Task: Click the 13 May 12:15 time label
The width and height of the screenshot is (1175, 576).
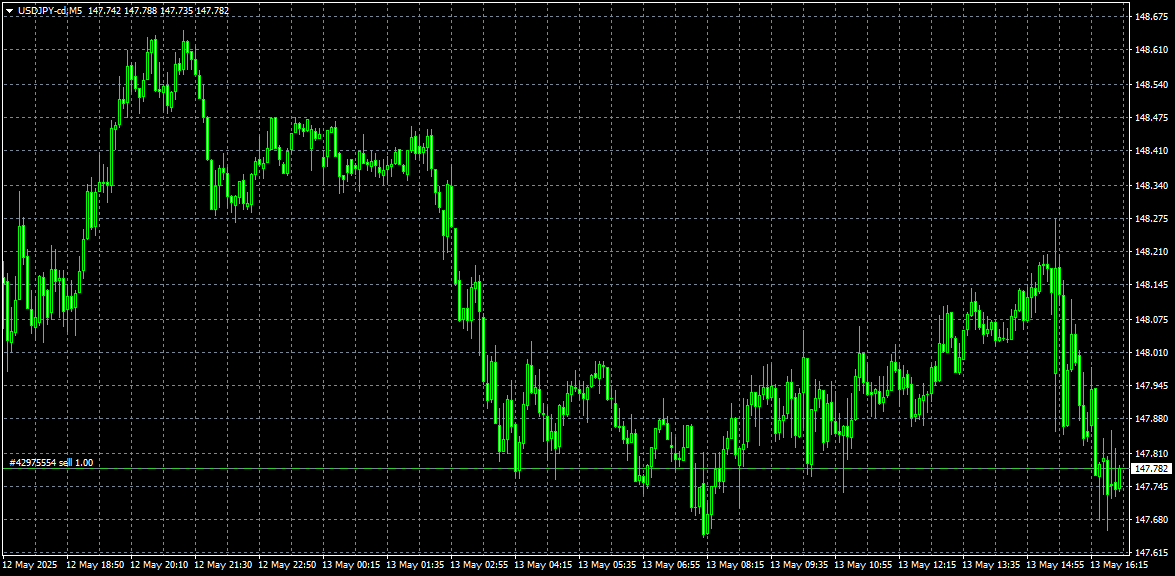Action: (x=926, y=564)
